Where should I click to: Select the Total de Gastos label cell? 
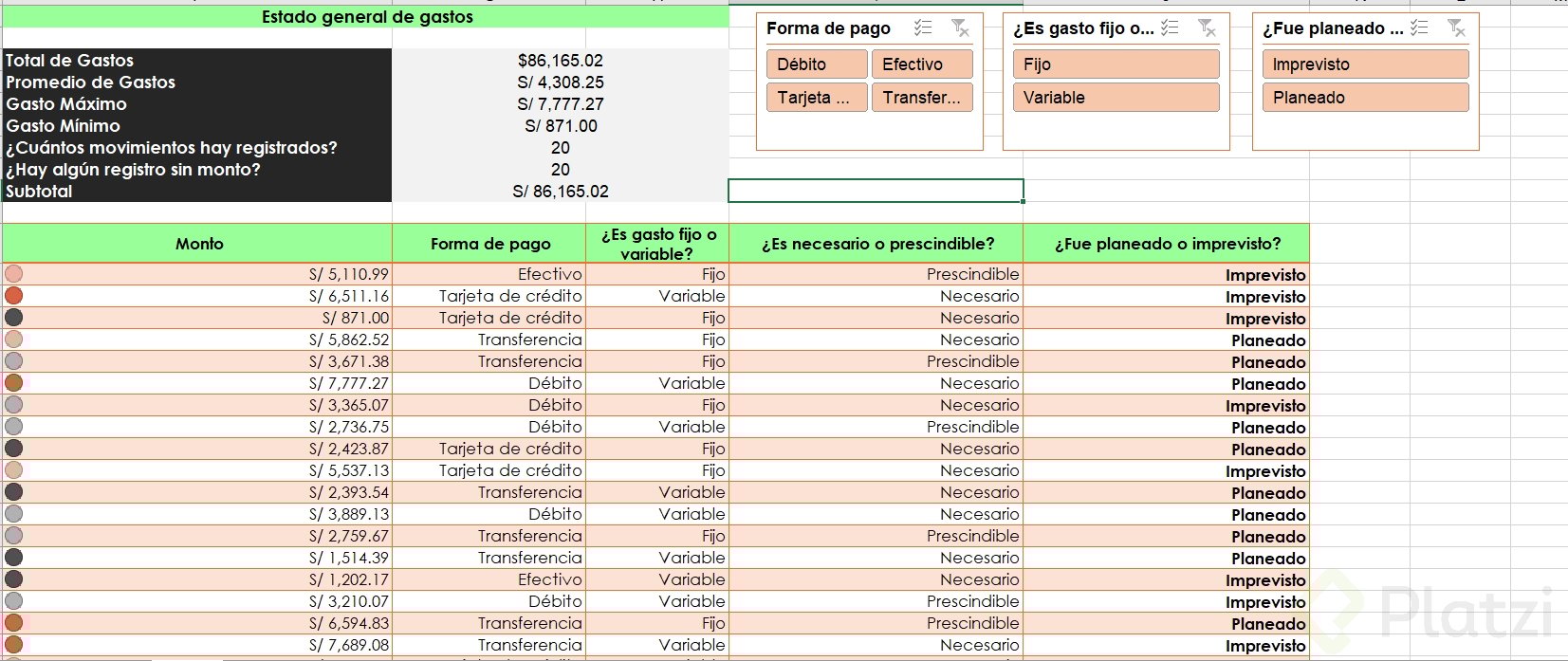pyautogui.click(x=197, y=61)
